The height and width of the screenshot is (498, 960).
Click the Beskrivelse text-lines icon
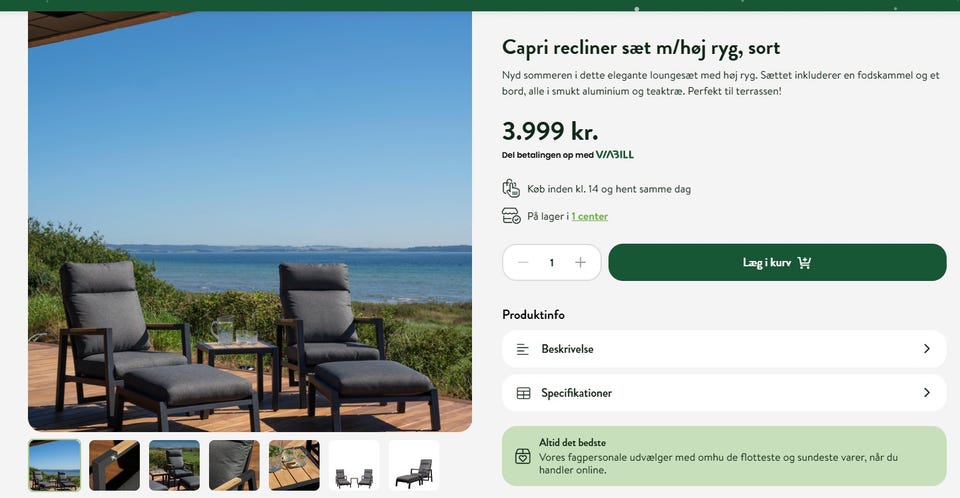[523, 349]
